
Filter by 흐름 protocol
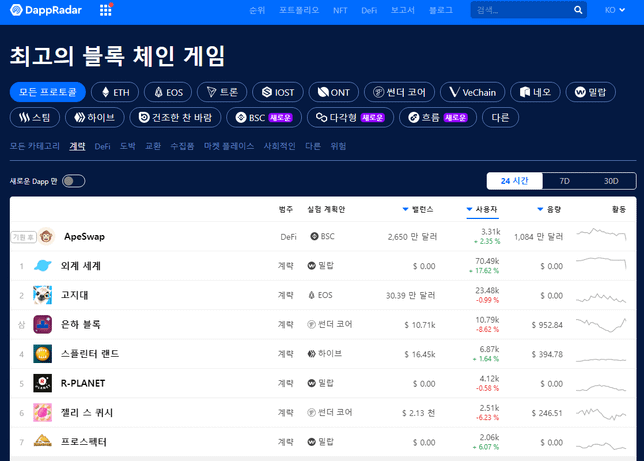[438, 118]
